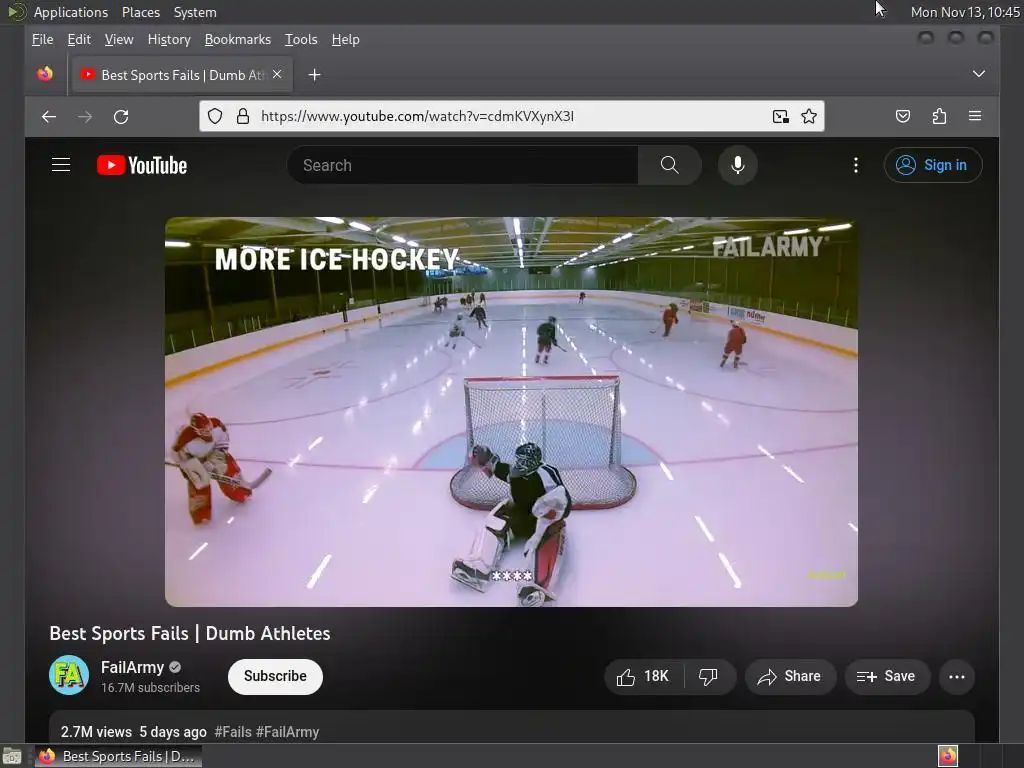Image resolution: width=1024 pixels, height=768 pixels.
Task: Expand the list all tabs chevron
Action: pos(978,74)
